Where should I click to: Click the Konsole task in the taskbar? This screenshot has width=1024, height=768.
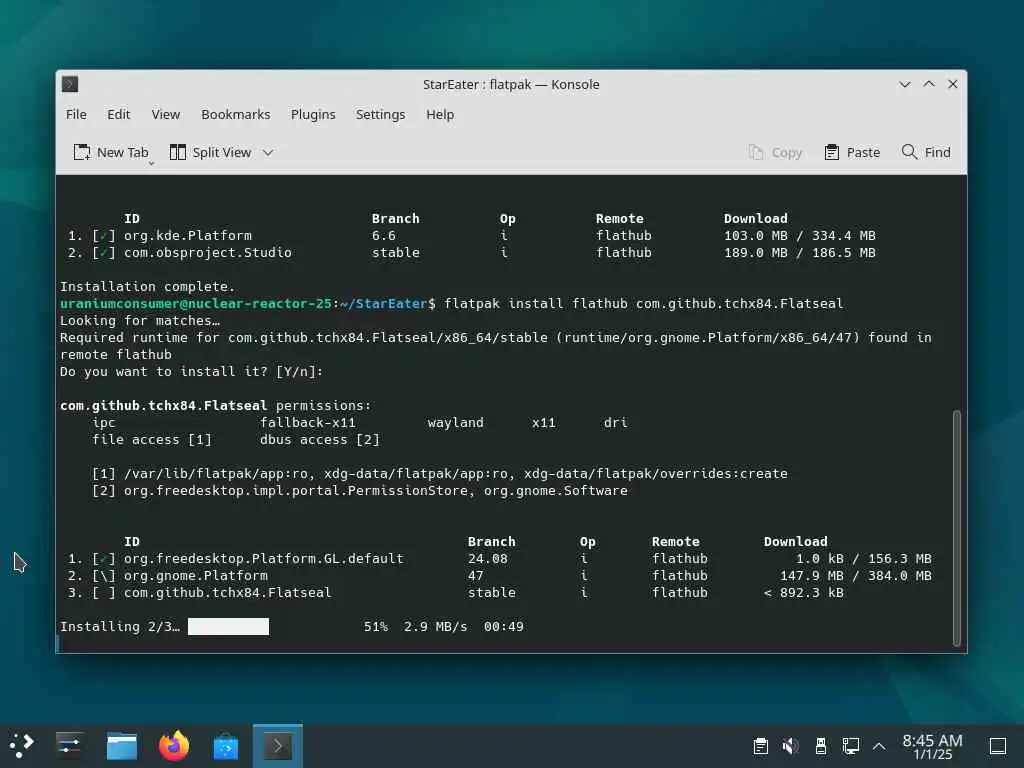click(x=278, y=745)
